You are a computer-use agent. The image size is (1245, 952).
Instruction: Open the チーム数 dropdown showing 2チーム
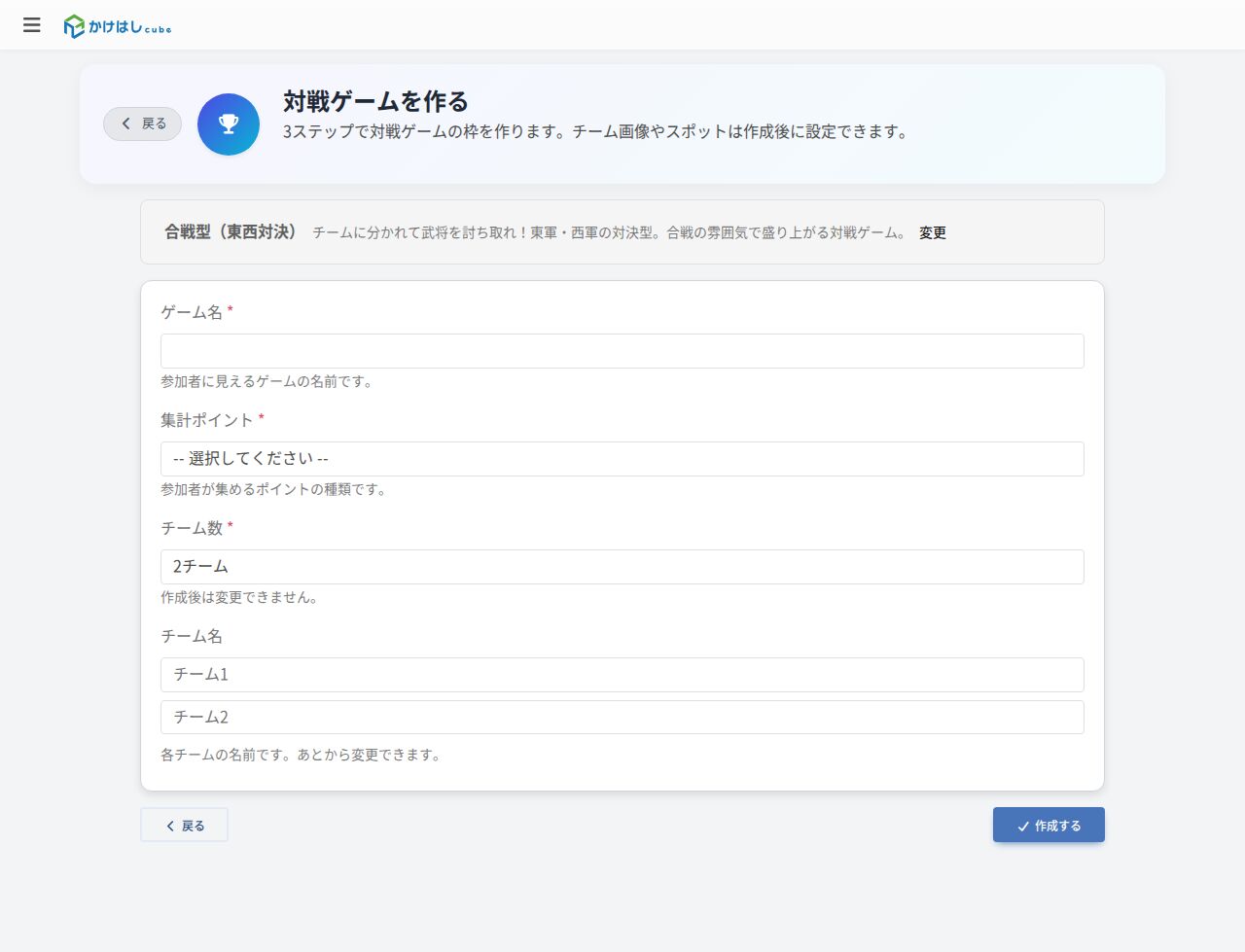tap(622, 567)
